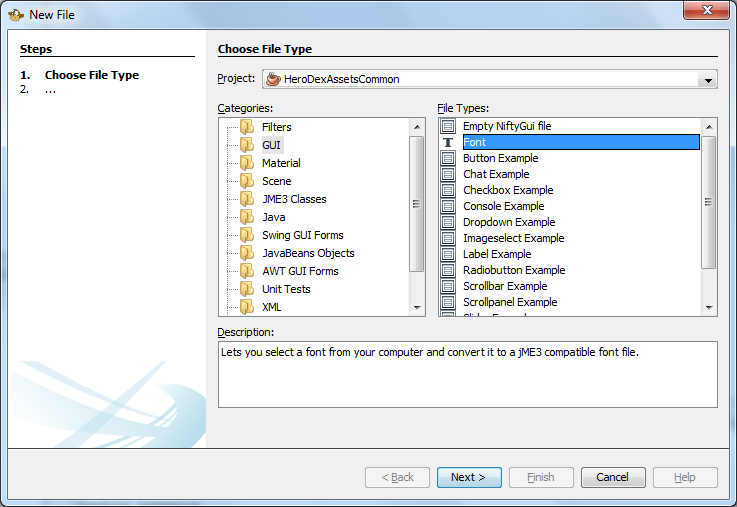
Task: Choose Dropdown Example file type
Action: 508,222
